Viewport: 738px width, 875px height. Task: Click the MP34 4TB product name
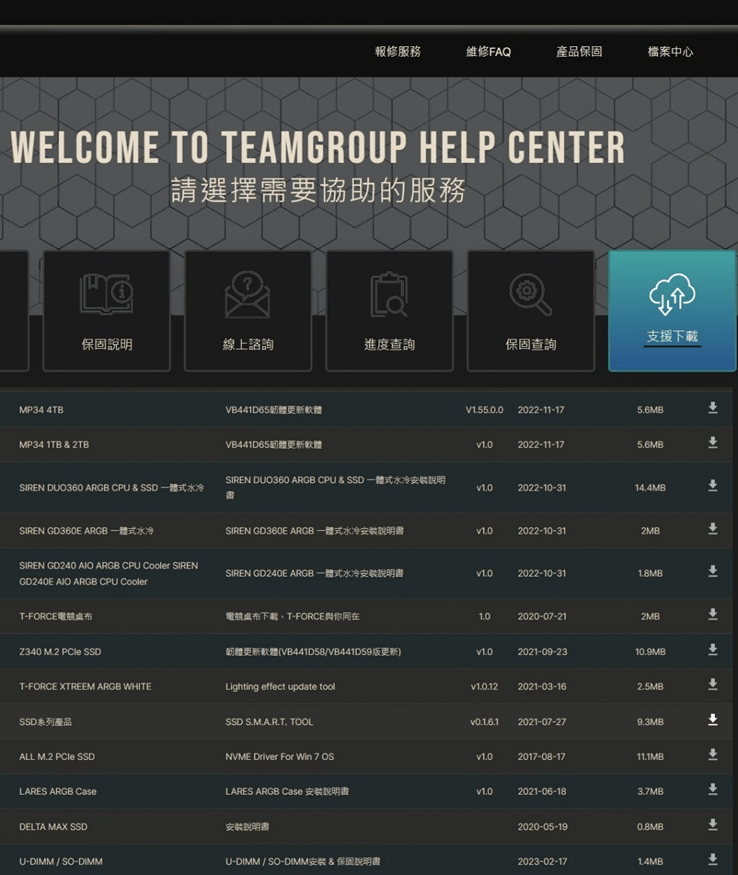pos(41,410)
